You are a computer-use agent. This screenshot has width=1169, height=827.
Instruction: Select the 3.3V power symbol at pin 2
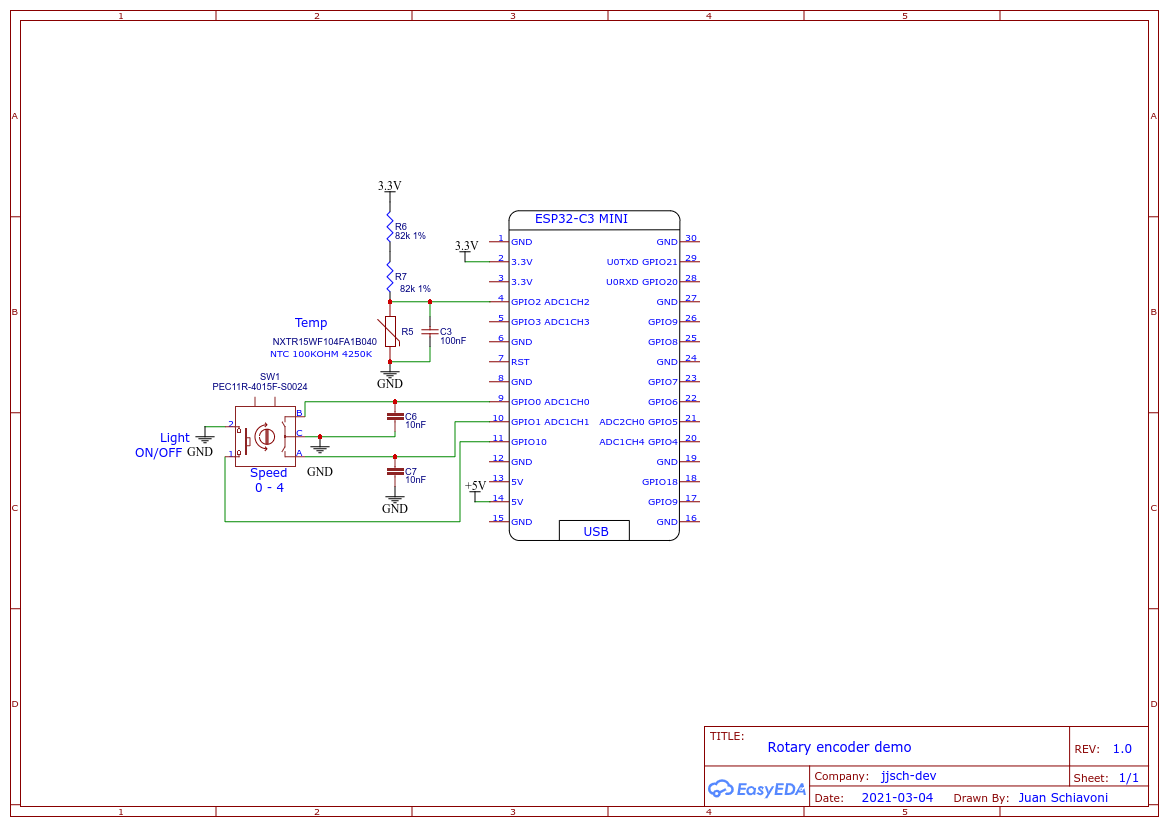coord(467,249)
